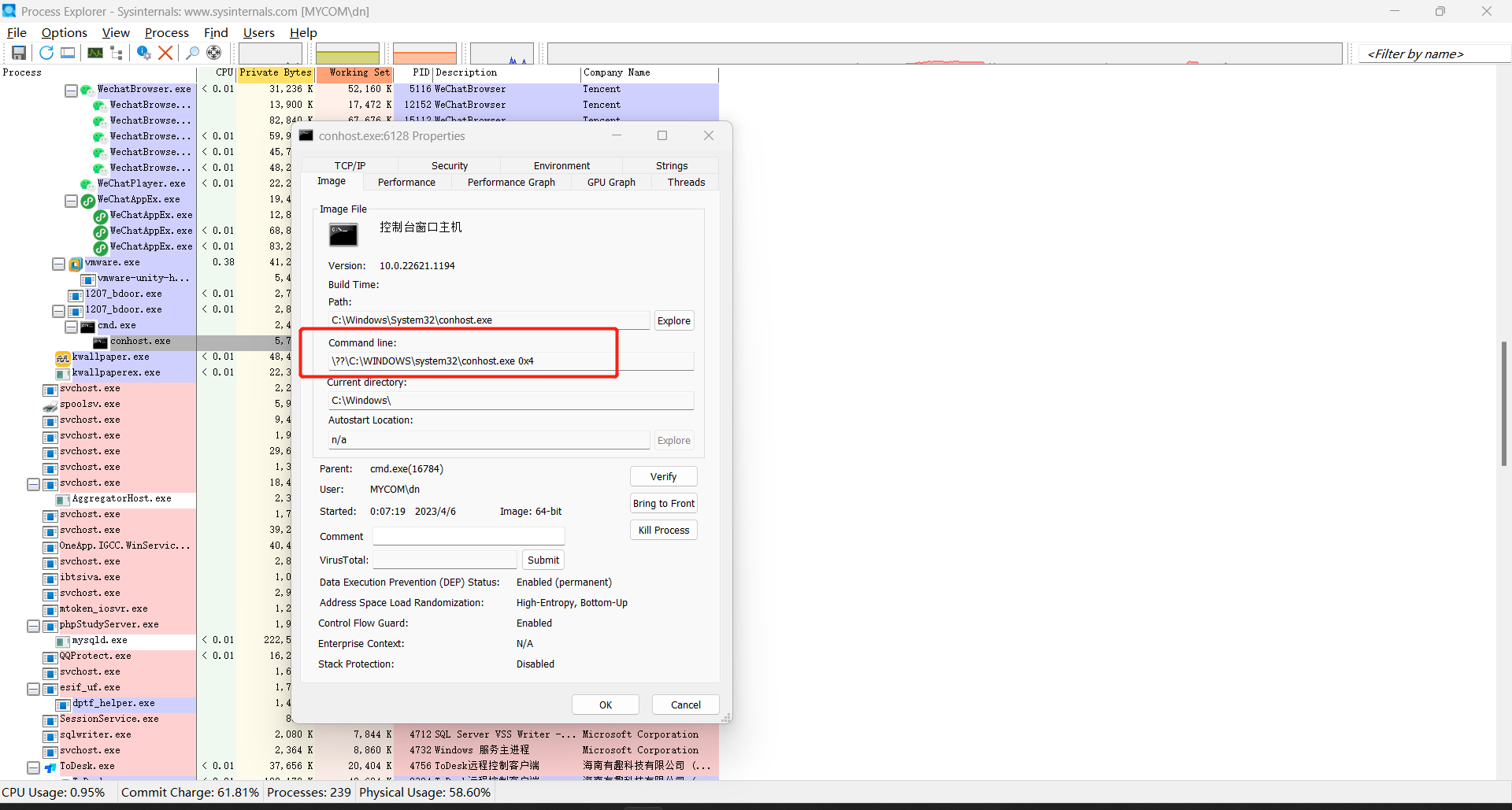Click the red X Kill Process toolbar icon

point(165,53)
